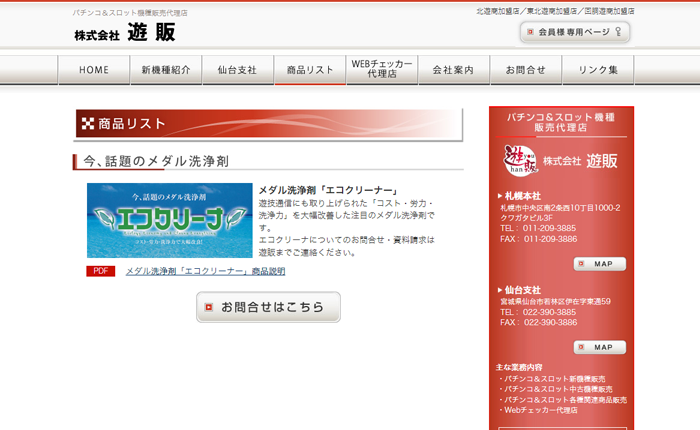Select the 商品リスト navigation tab

310,70
